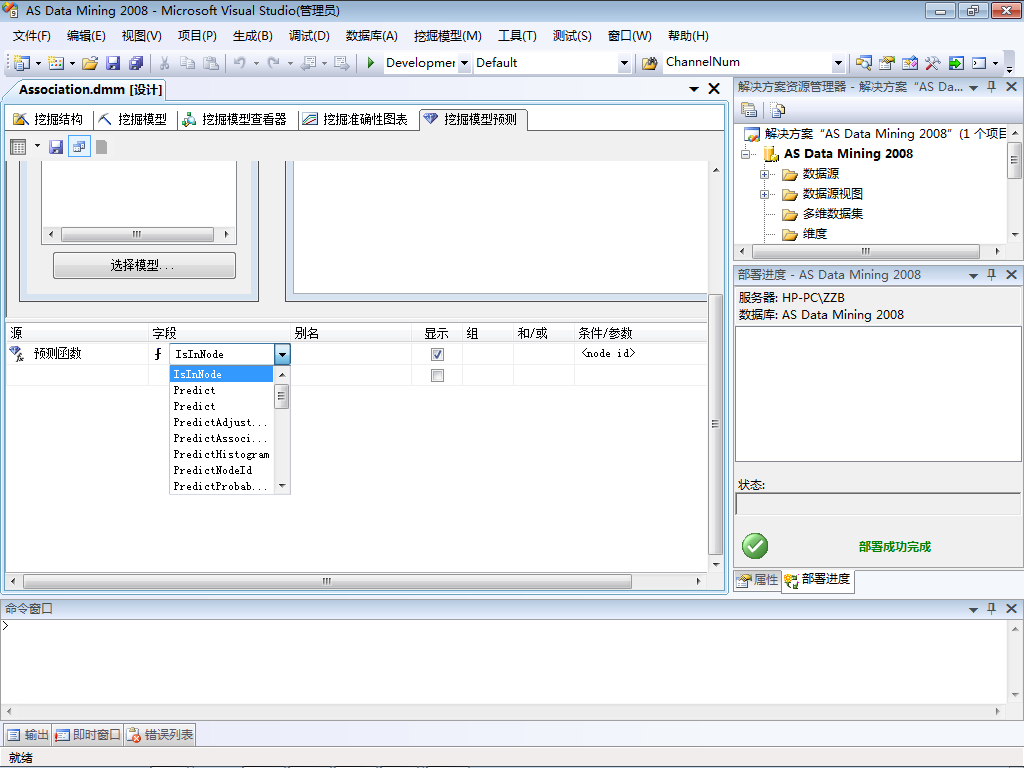Image resolution: width=1024 pixels, height=768 pixels.
Task: Click the Add New Item toolbar icon
Action: [56, 63]
